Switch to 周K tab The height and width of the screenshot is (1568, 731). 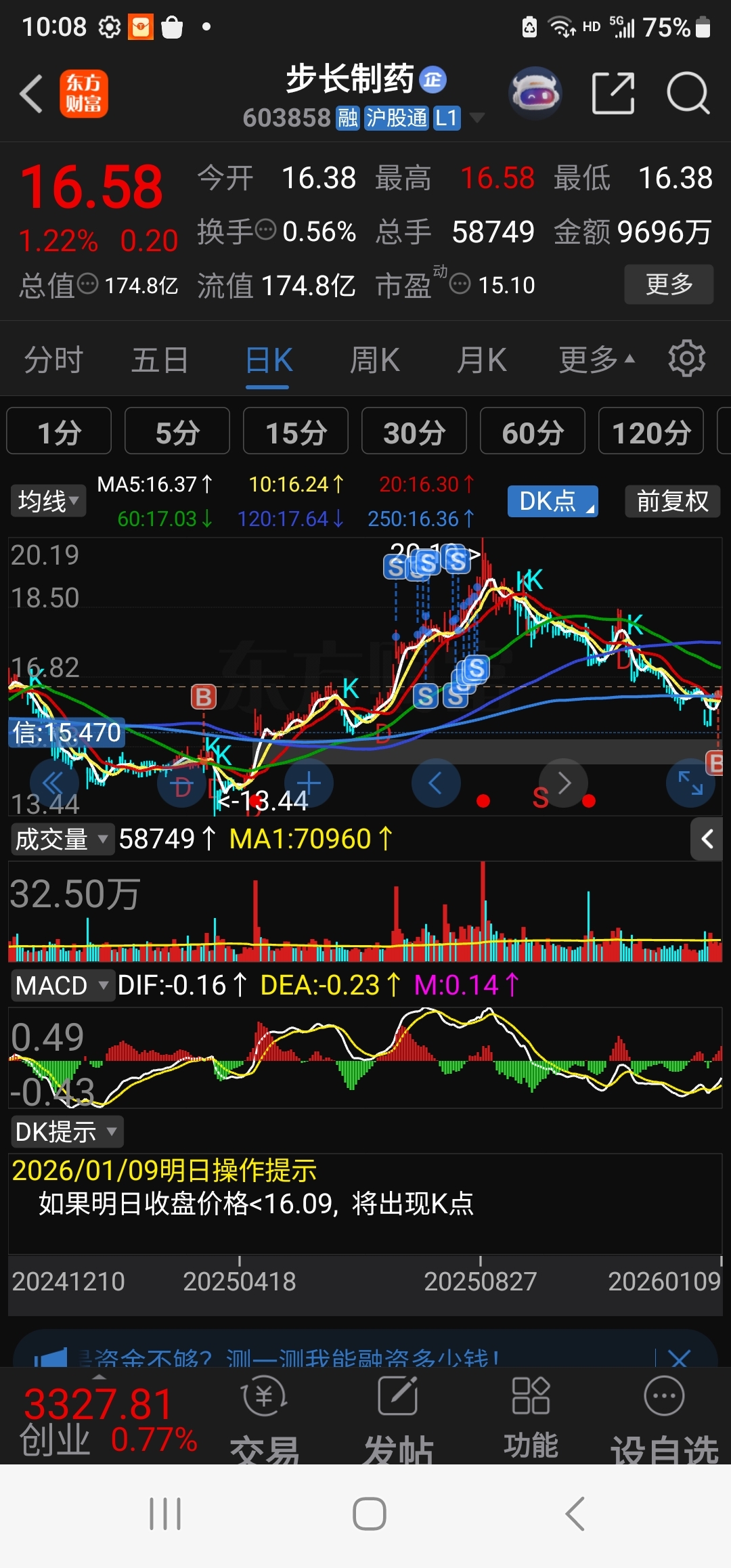click(x=374, y=360)
